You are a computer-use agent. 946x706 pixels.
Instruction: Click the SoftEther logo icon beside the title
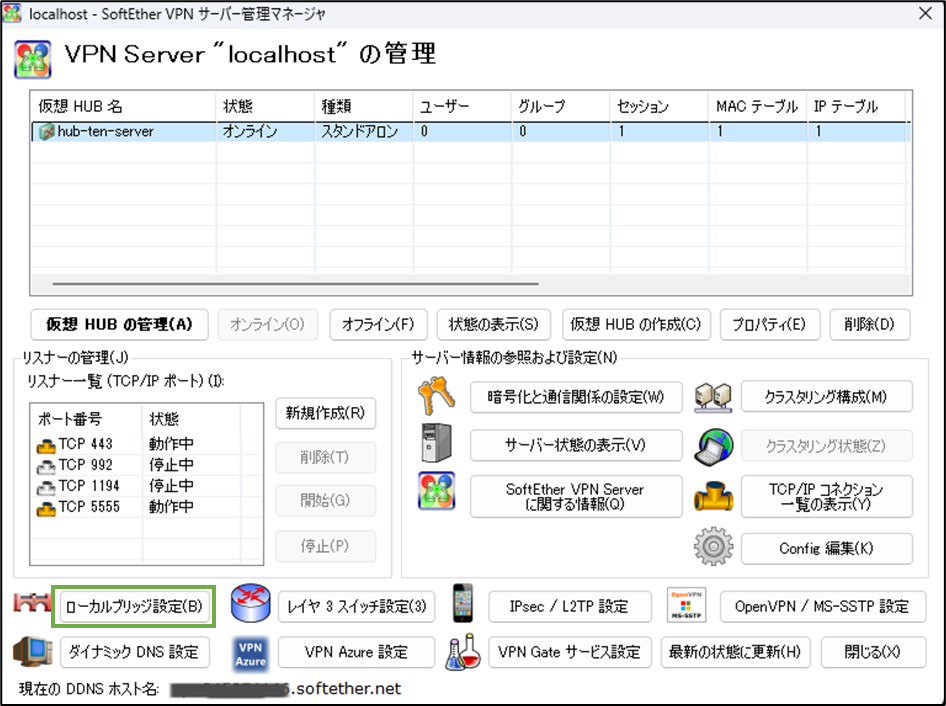click(x=33, y=59)
